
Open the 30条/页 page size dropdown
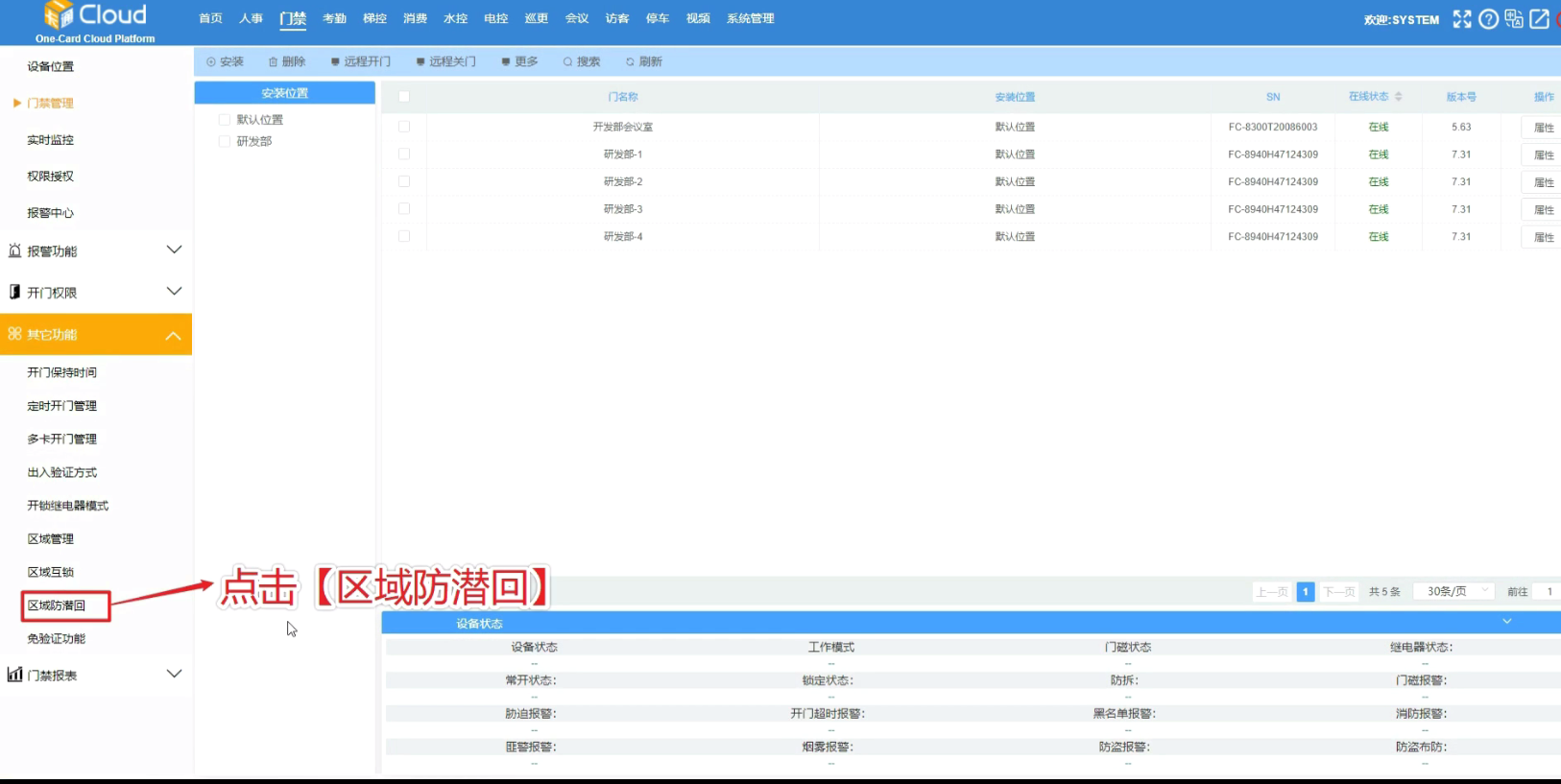pos(1454,591)
